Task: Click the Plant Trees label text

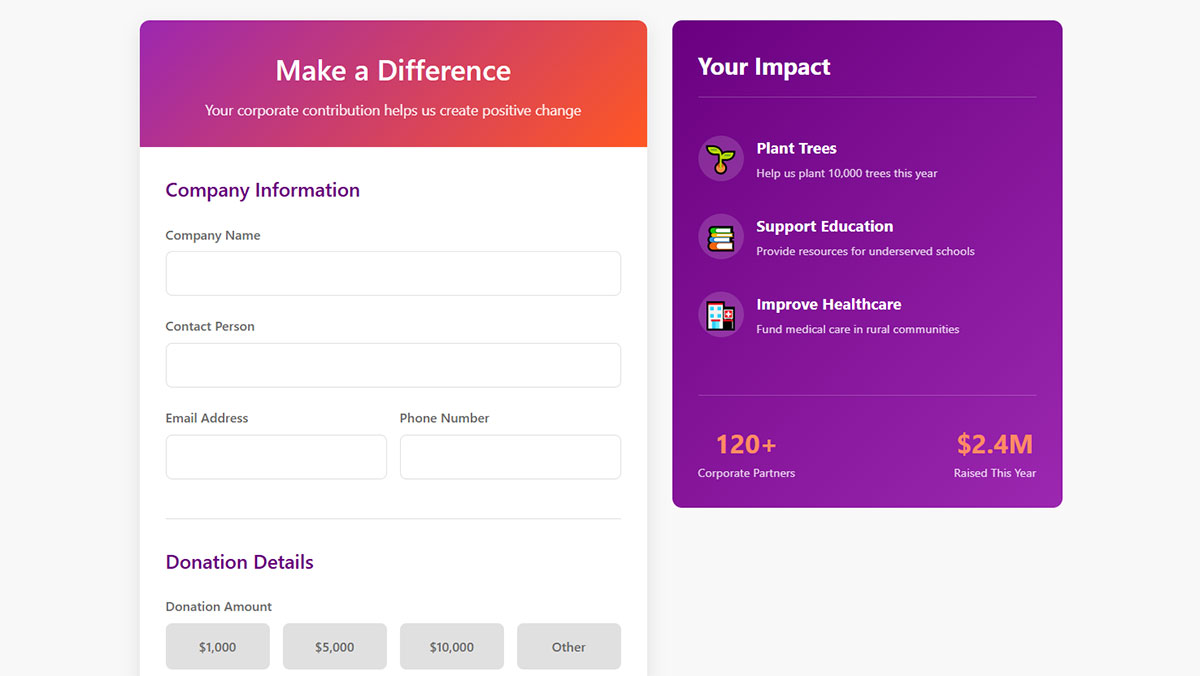Action: tap(796, 148)
